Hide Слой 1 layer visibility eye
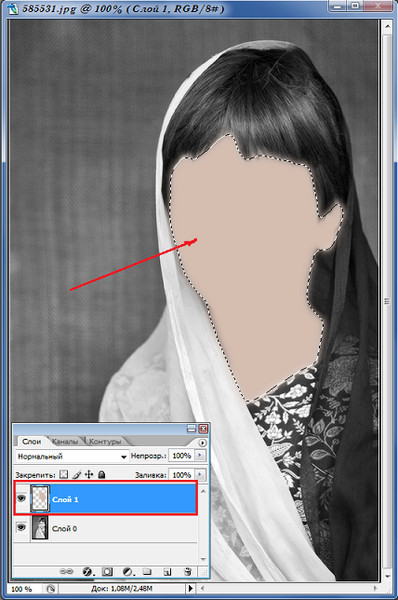Screen dimensions: 398x600 [x=21, y=498]
